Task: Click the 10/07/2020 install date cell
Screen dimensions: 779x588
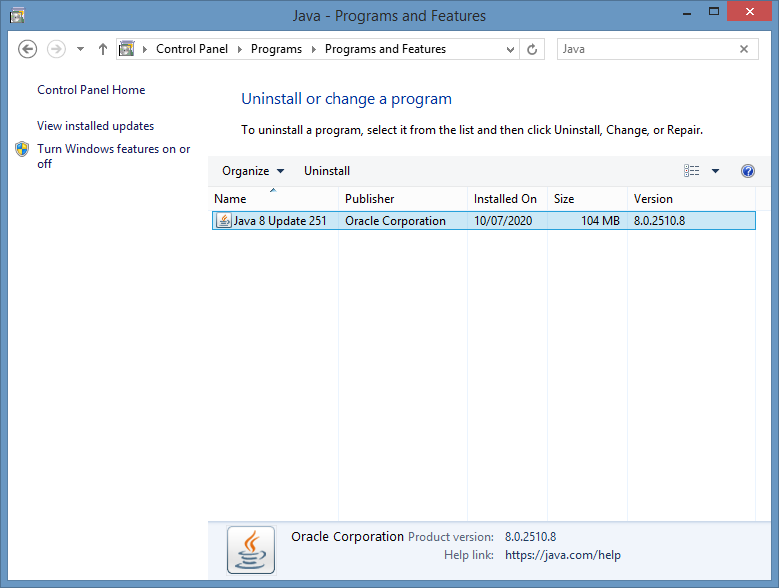Action: (503, 220)
